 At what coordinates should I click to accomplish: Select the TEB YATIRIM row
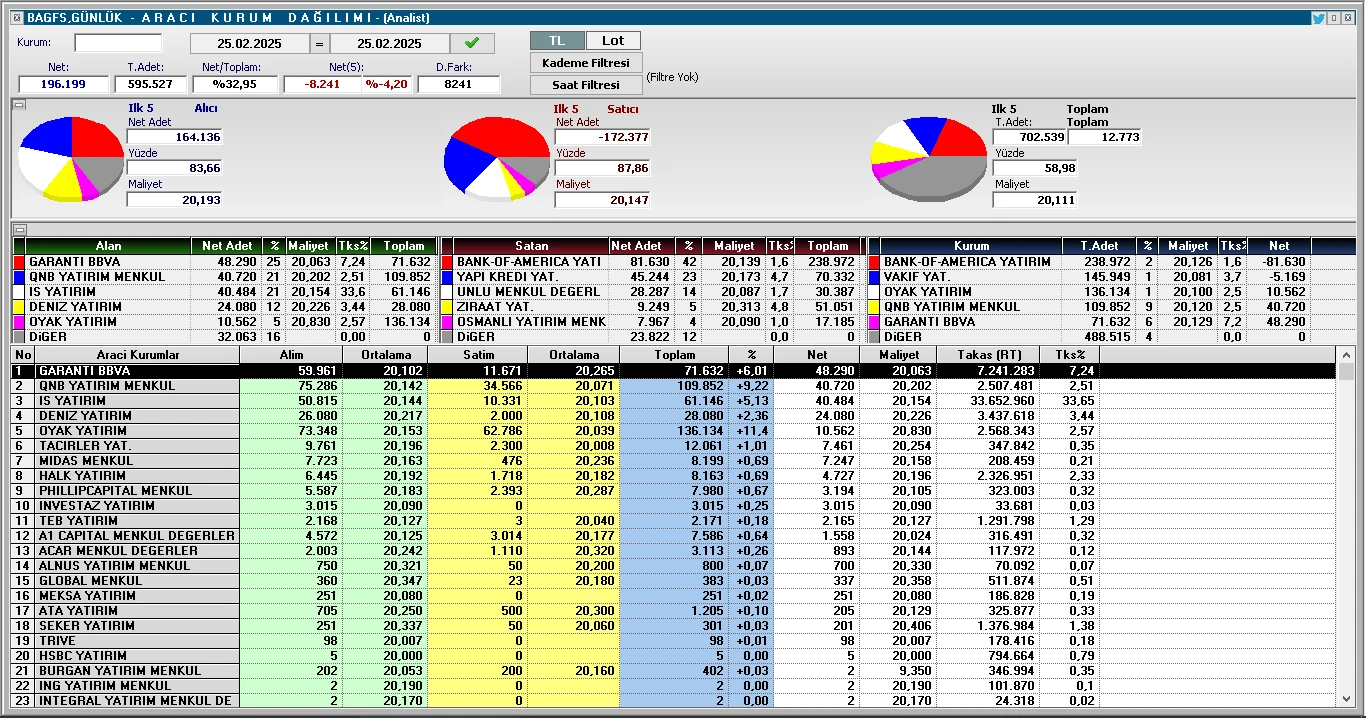pyautogui.click(x=675, y=521)
